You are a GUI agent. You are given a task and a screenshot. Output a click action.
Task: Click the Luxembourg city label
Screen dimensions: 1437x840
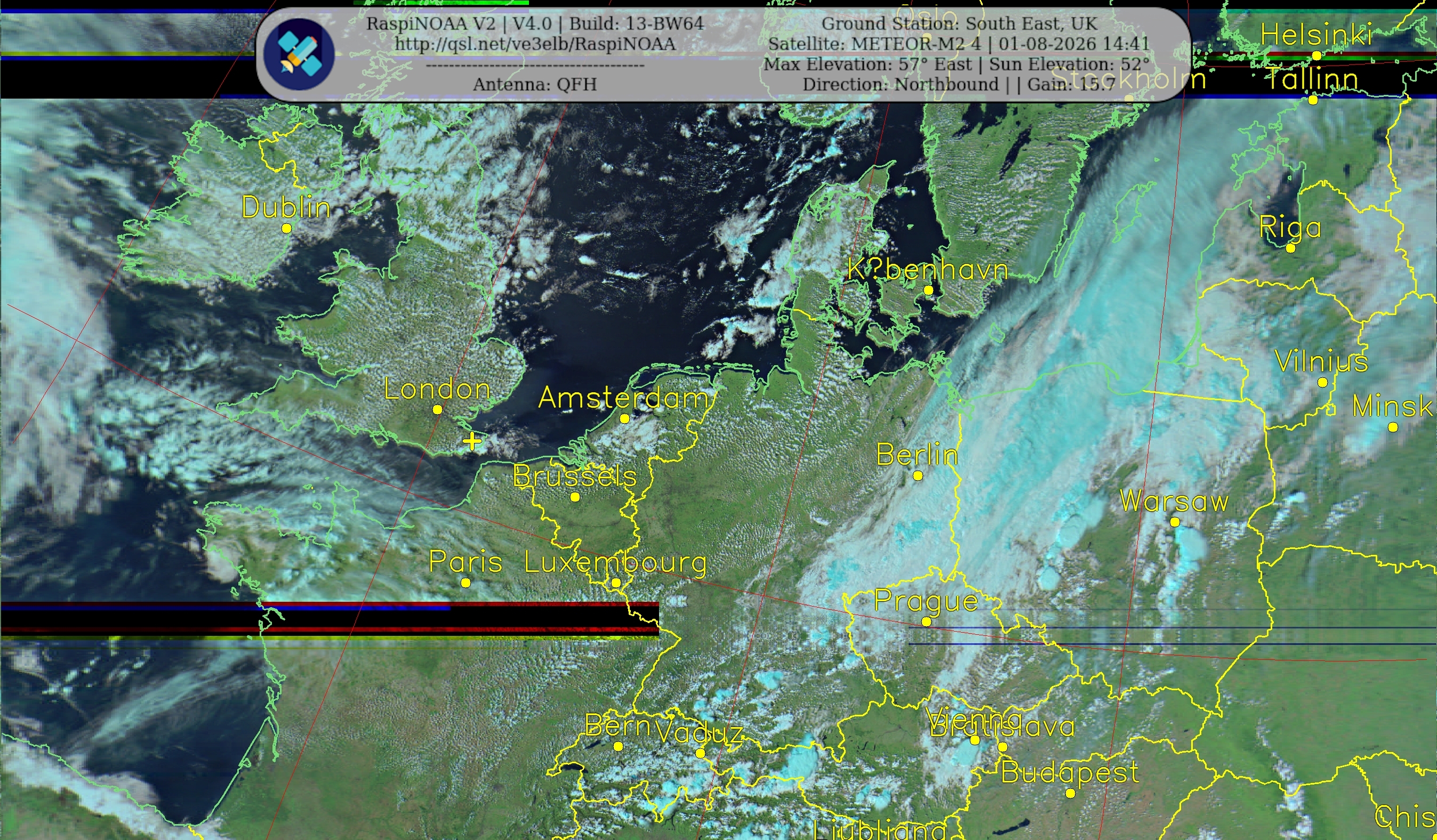pos(616,563)
